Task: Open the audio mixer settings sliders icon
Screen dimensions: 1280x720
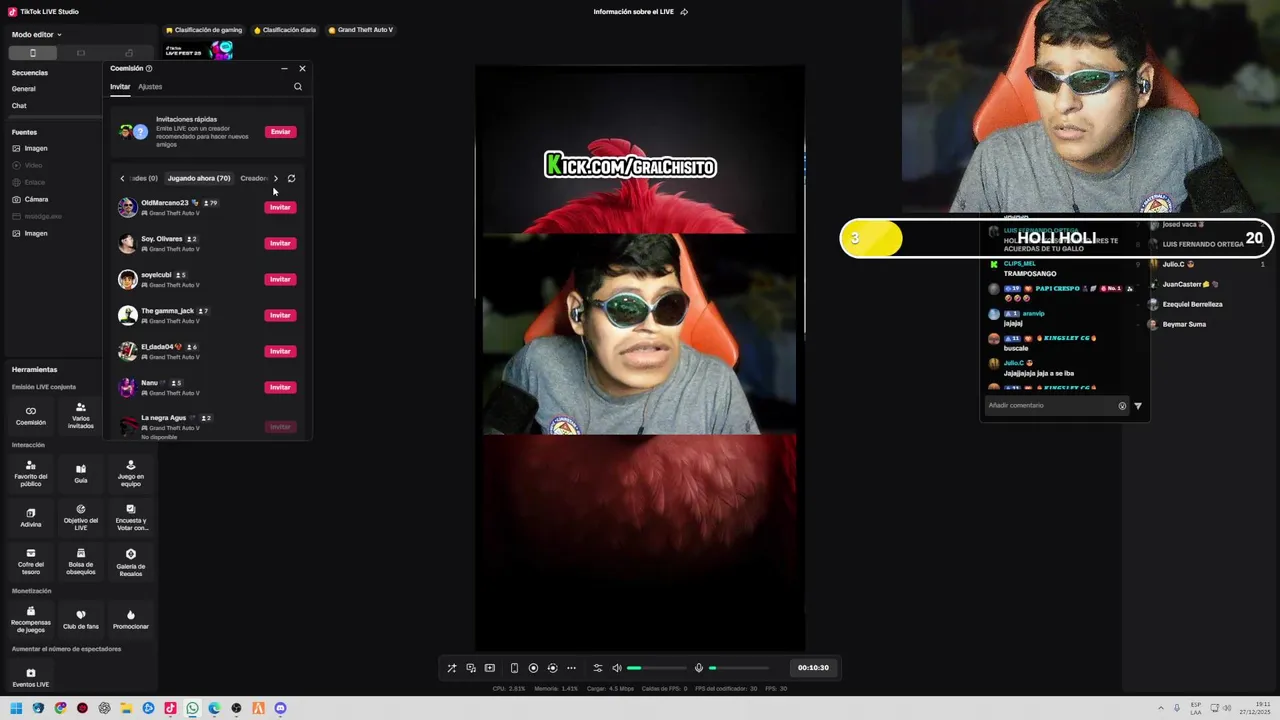Action: tap(598, 668)
